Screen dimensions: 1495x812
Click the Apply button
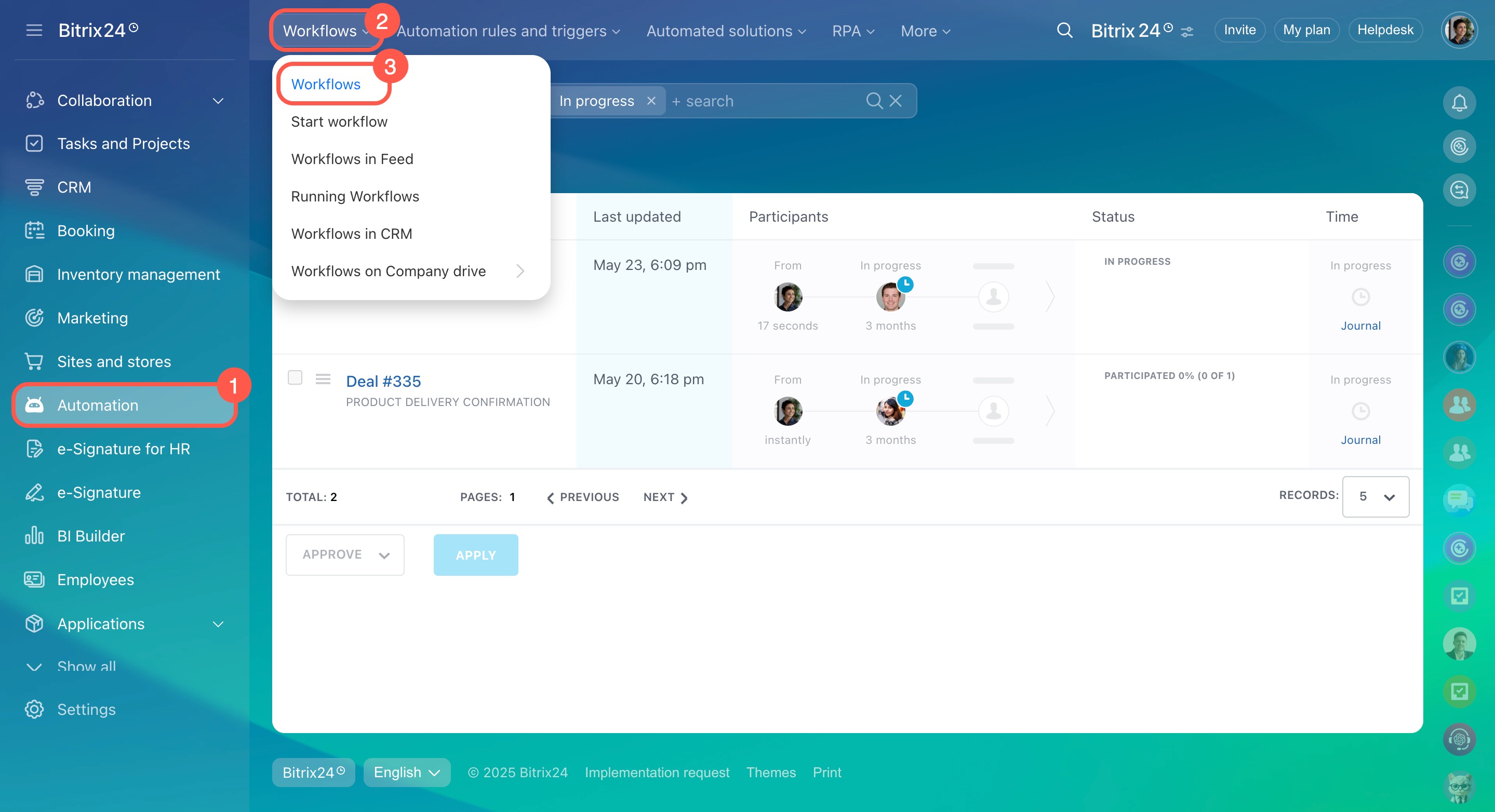pos(475,554)
